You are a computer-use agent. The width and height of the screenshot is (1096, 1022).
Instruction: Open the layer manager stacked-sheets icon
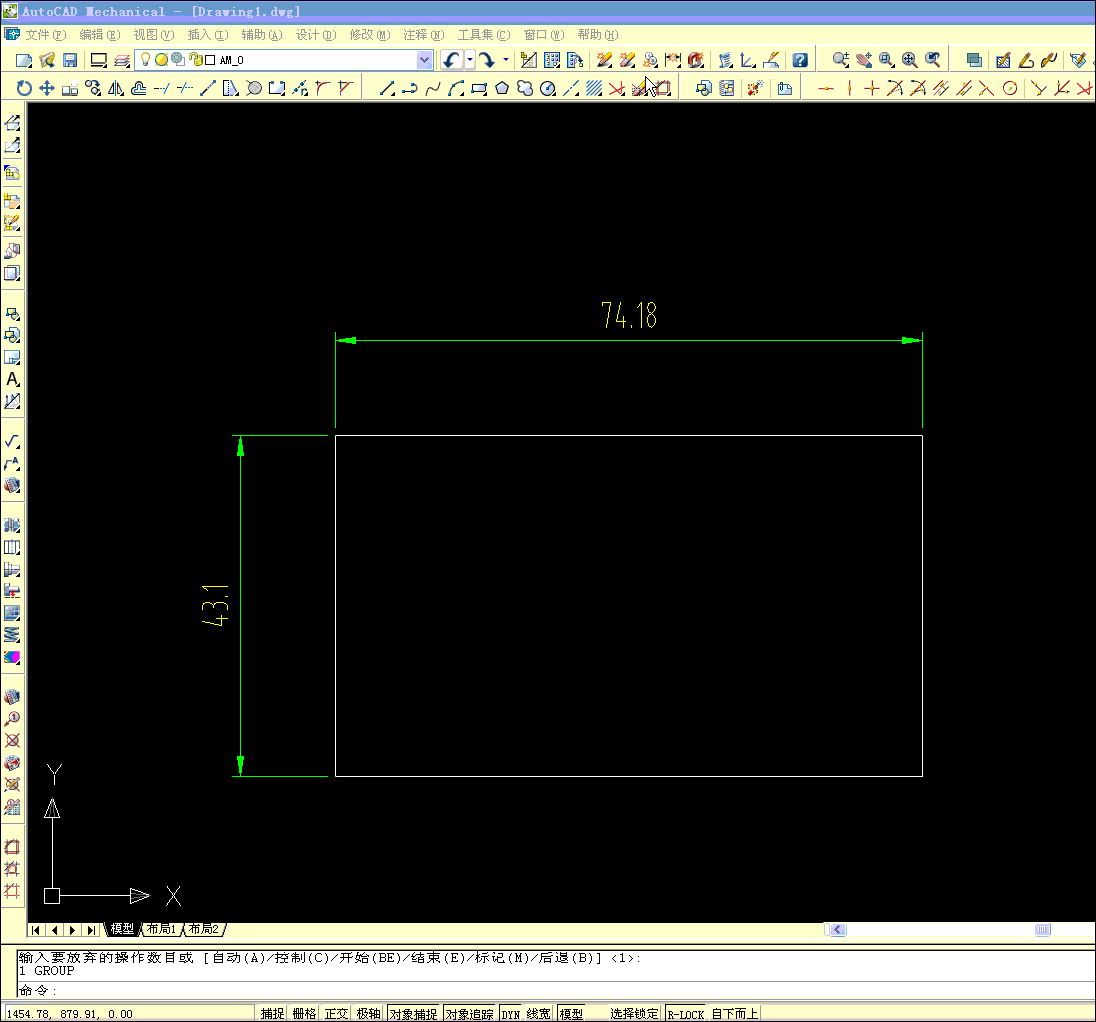click(122, 61)
